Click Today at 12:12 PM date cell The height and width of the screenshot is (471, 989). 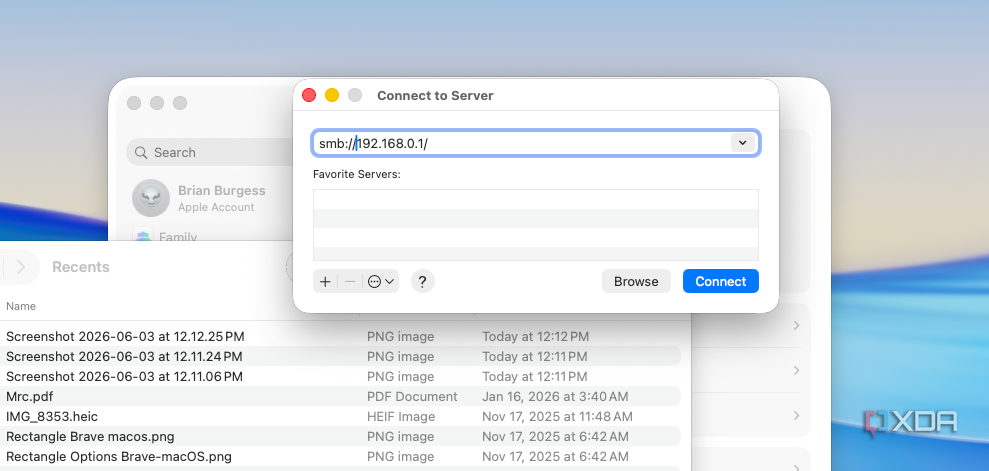tap(535, 337)
